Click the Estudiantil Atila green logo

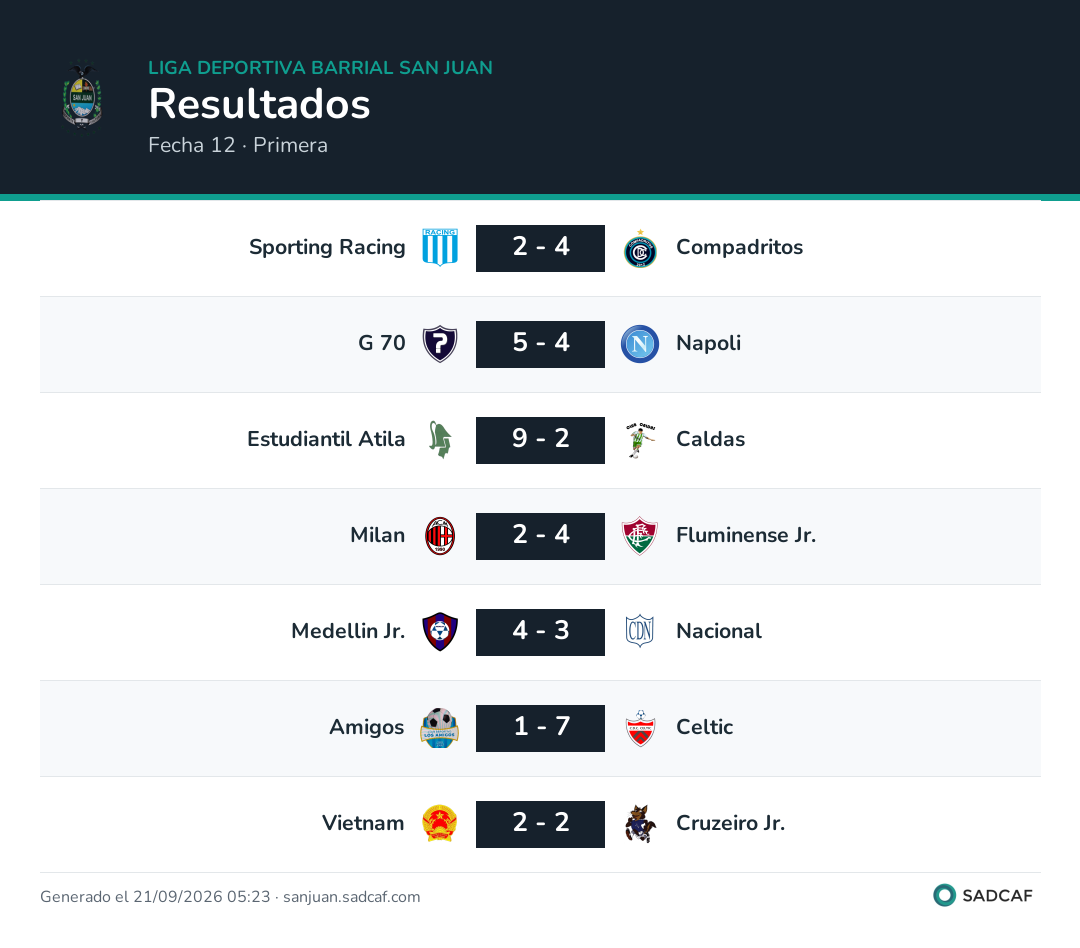tap(440, 440)
